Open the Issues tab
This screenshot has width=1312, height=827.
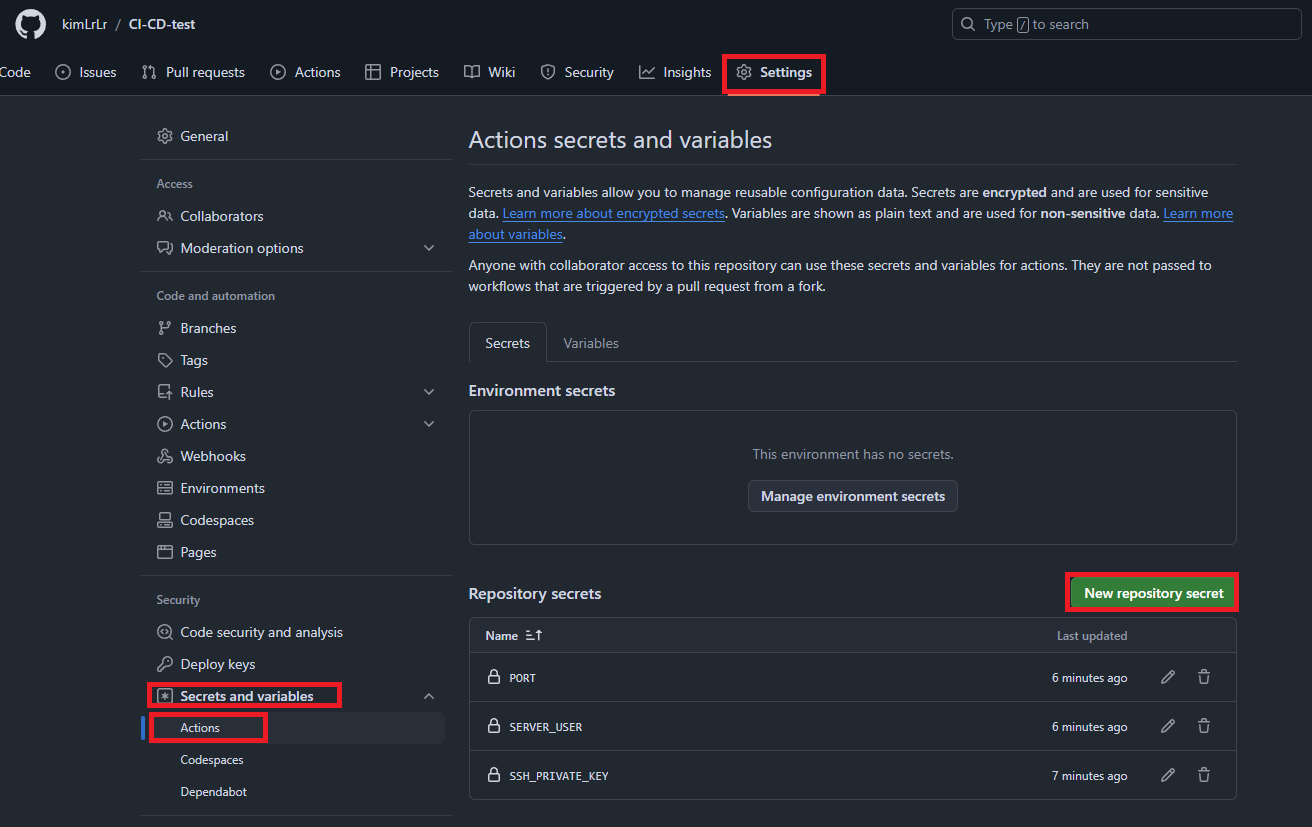86,72
